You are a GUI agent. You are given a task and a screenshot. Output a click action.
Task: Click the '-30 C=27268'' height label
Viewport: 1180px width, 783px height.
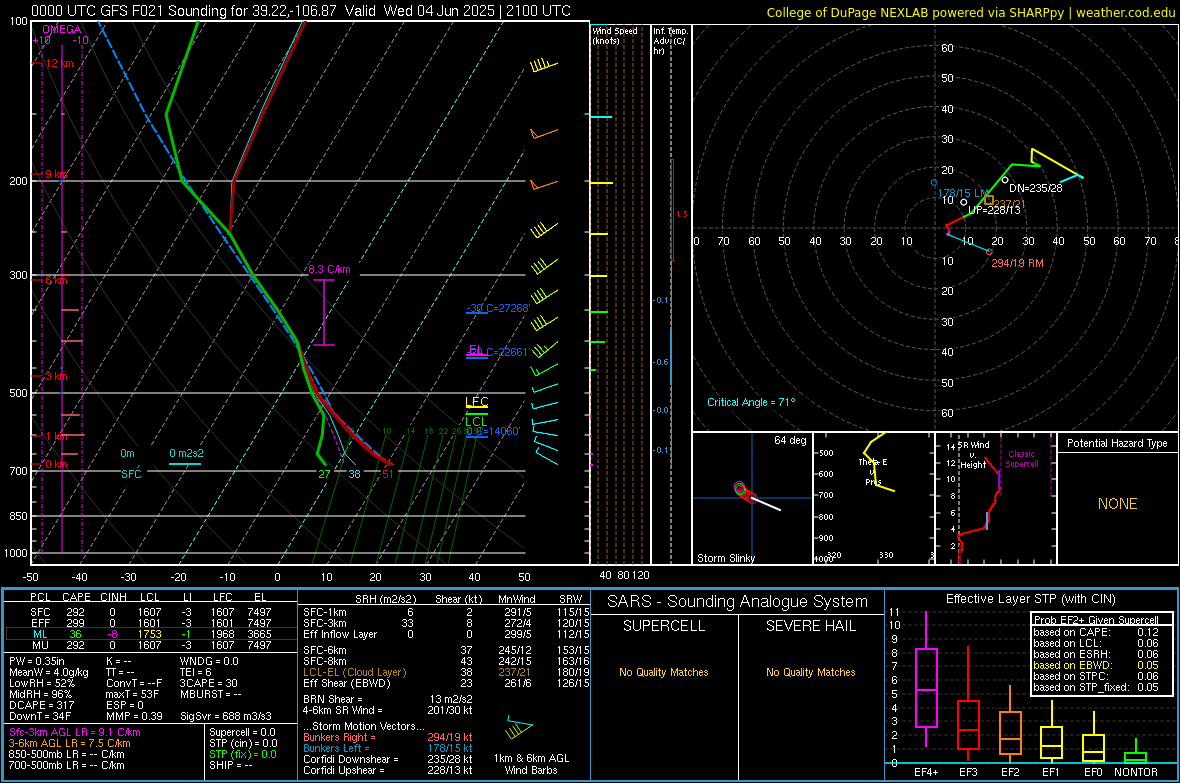(498, 308)
